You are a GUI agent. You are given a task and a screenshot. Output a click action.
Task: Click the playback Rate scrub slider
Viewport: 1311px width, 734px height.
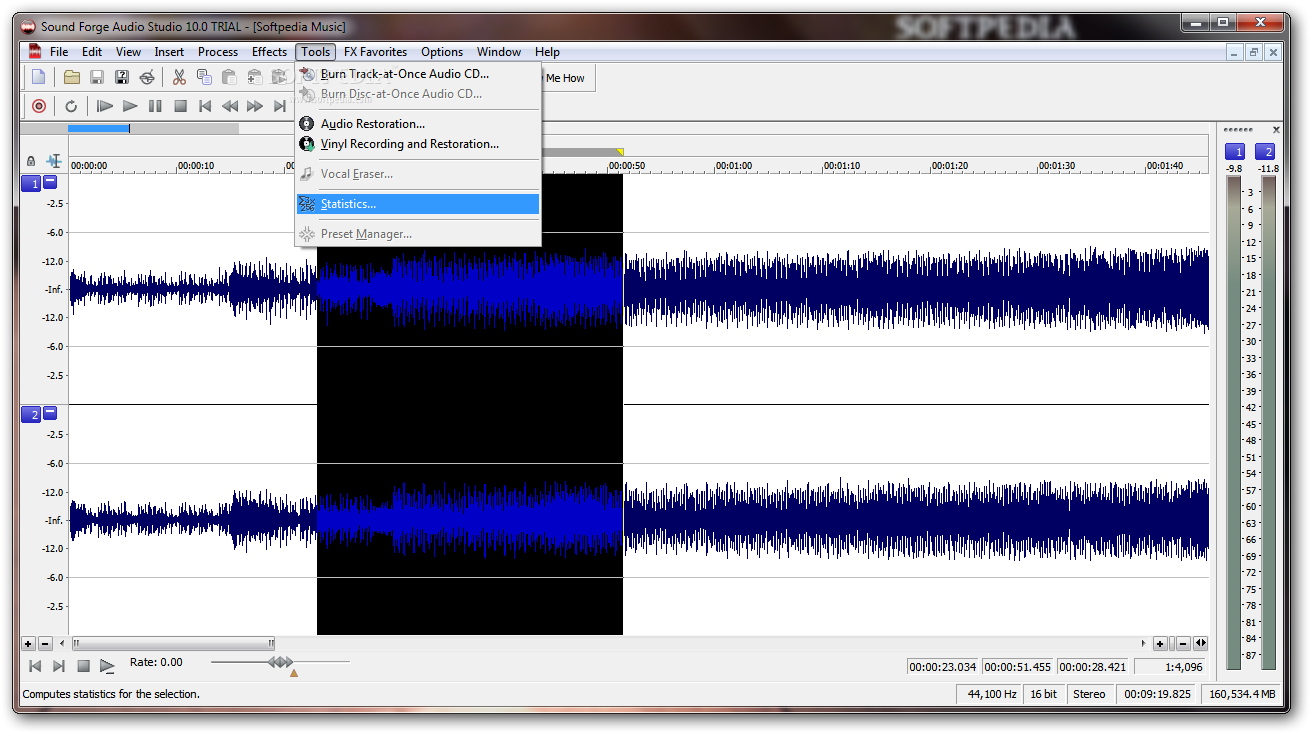(281, 662)
